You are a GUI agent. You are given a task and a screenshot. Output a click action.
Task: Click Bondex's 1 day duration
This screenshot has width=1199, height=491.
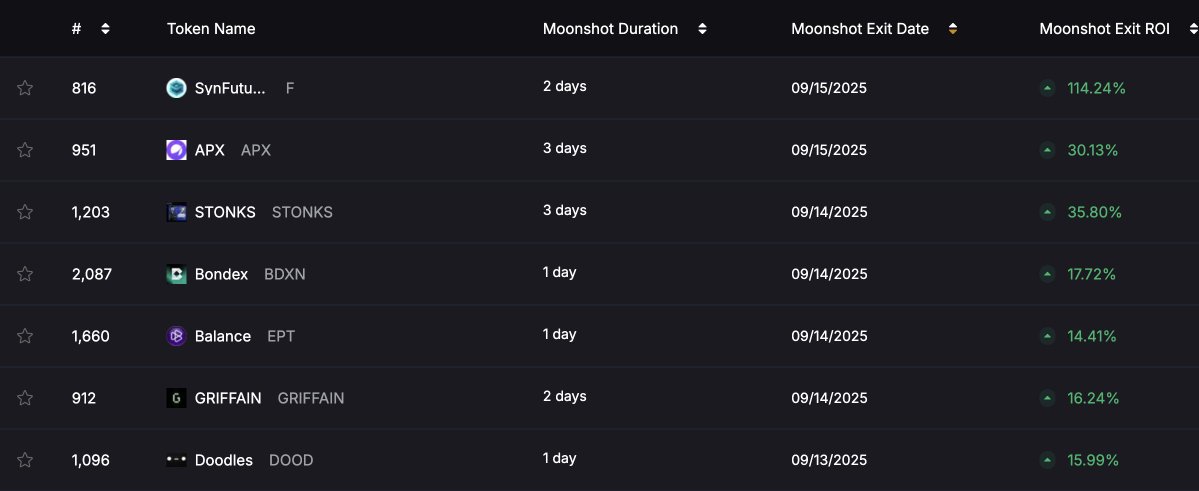click(559, 272)
